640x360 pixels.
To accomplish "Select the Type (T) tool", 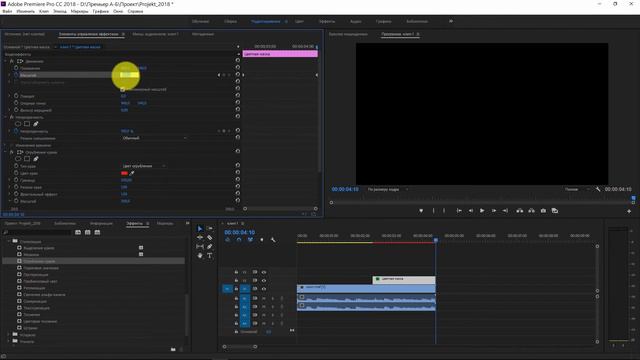I will (x=210, y=256).
